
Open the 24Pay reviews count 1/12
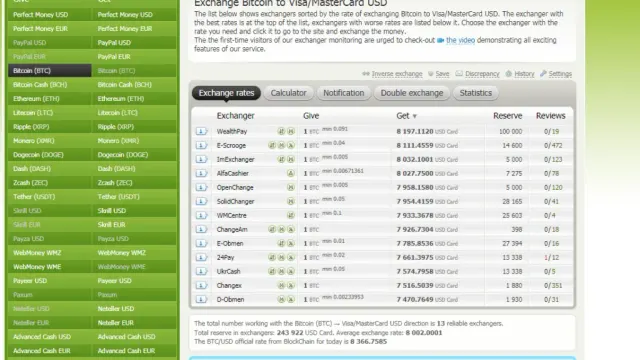click(x=551, y=257)
